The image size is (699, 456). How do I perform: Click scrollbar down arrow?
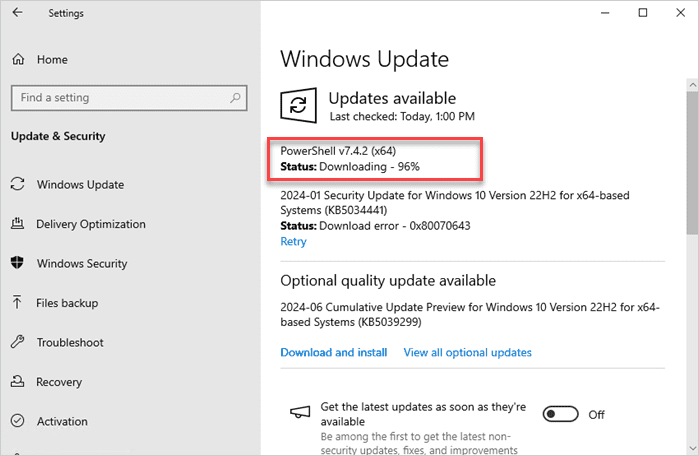(692, 448)
